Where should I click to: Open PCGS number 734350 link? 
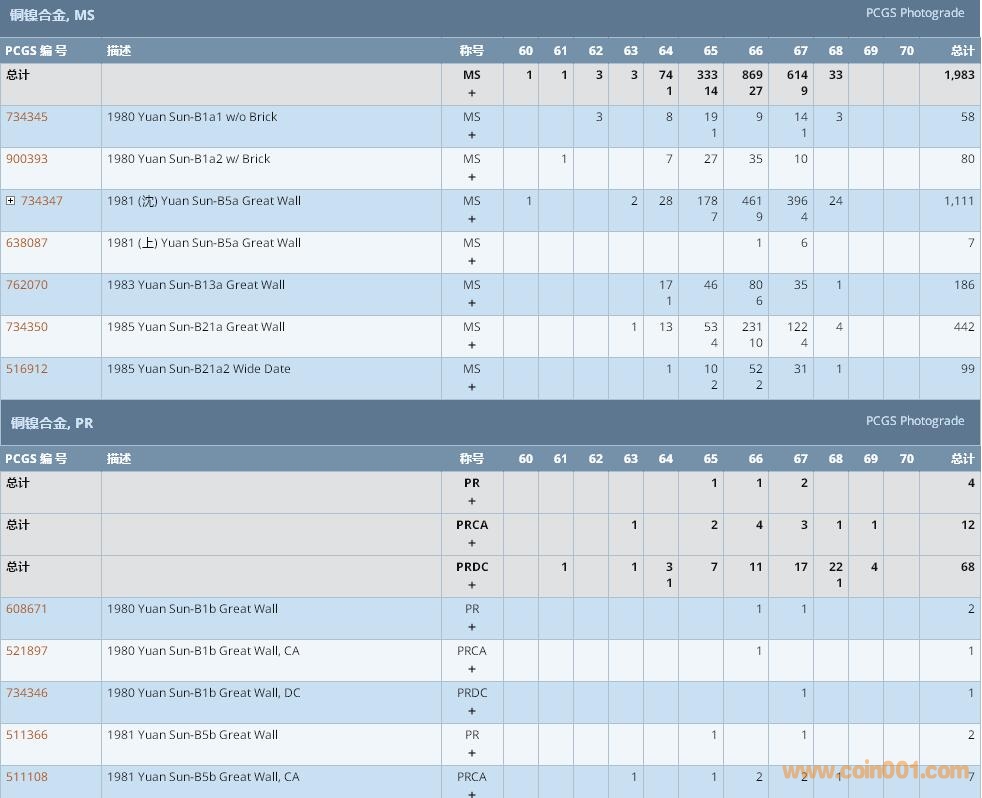click(x=27, y=327)
